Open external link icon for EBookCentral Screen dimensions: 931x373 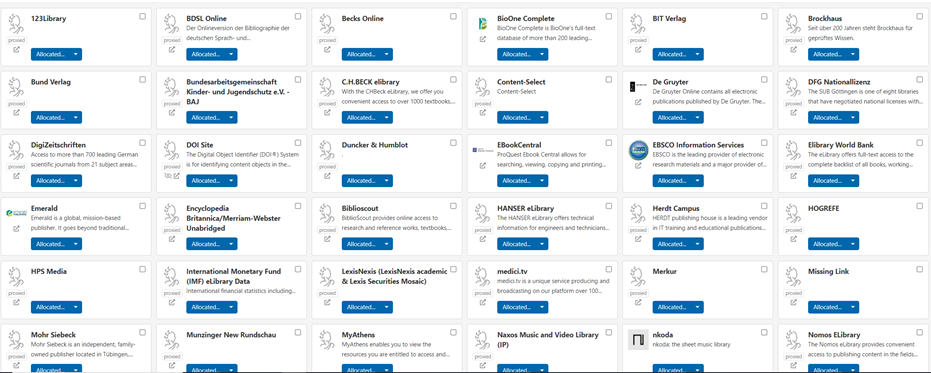click(483, 166)
